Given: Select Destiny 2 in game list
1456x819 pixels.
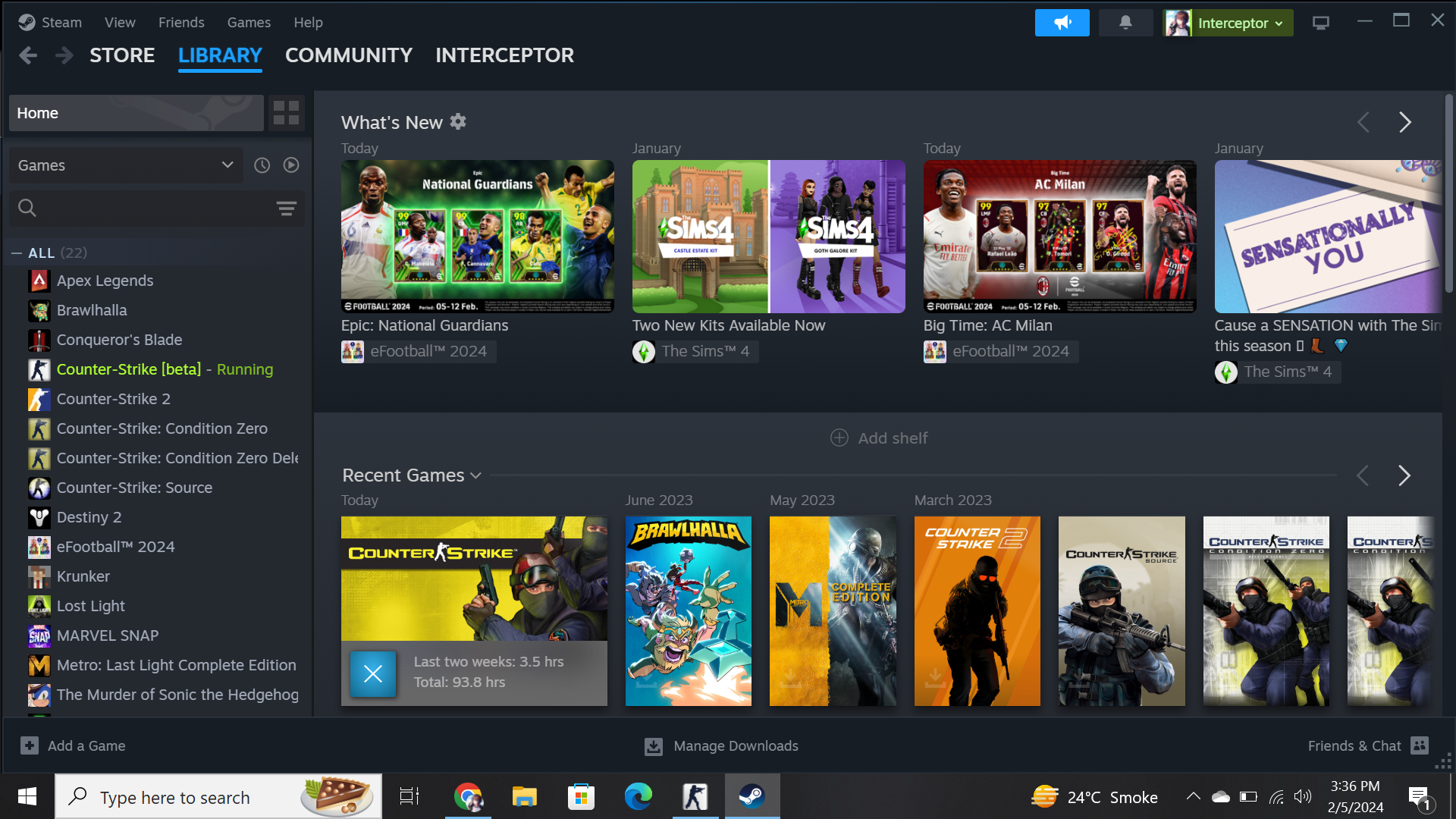Looking at the screenshot, I should [89, 517].
